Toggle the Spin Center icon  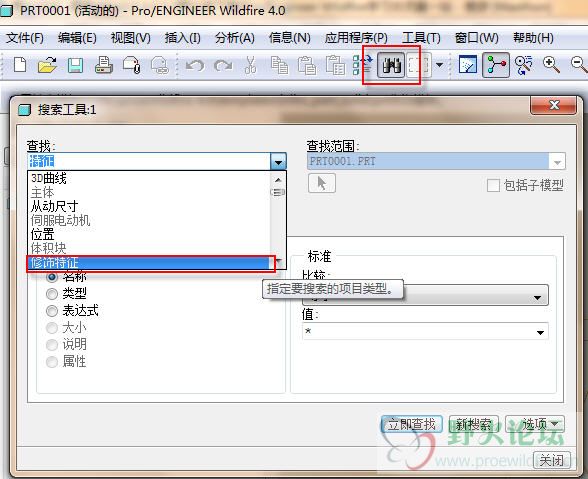pos(496,65)
